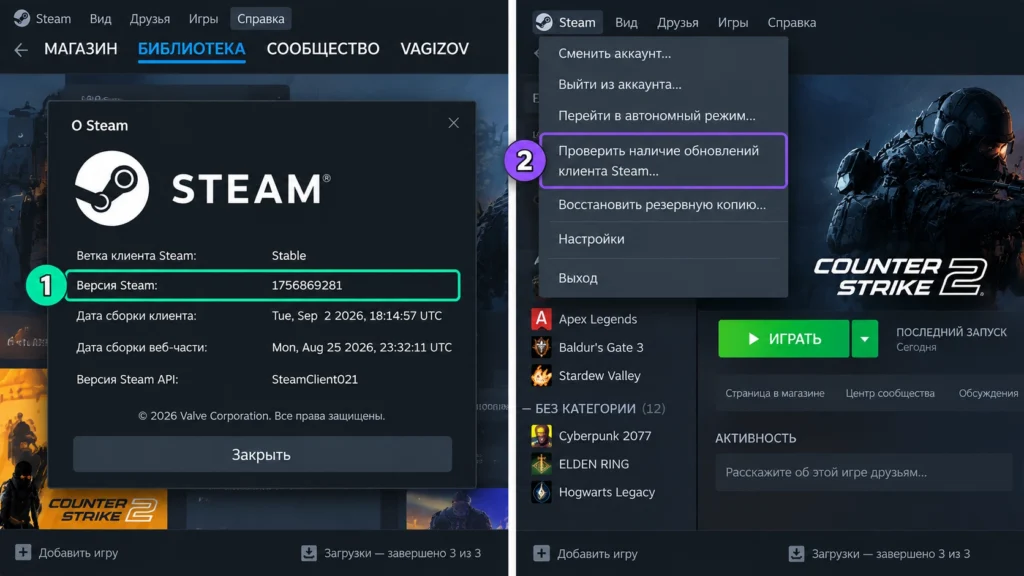The image size is (1024, 576).
Task: Select Выйти из аккаунта menu entry
Action: point(664,84)
